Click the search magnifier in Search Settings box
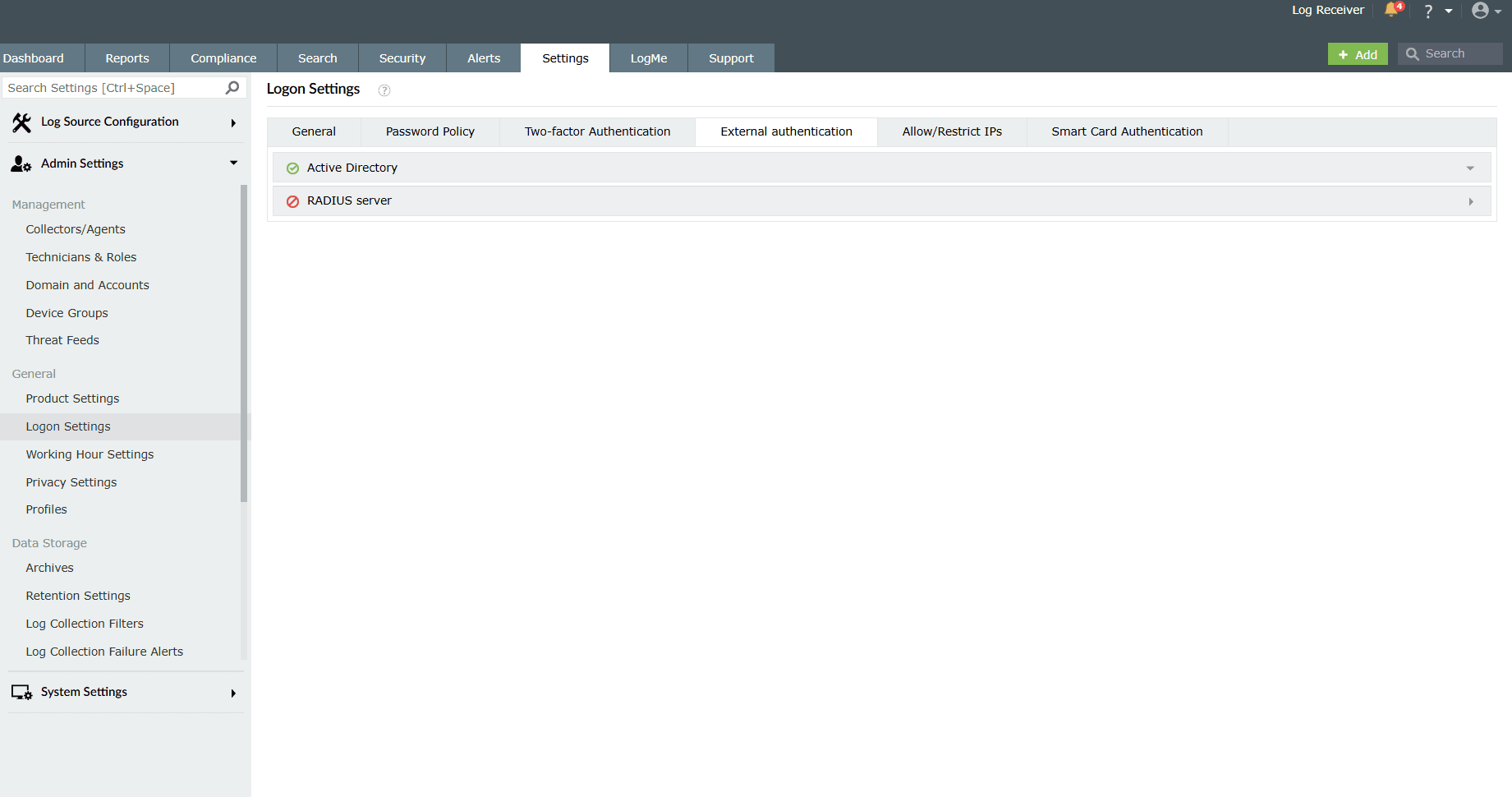 (232, 88)
